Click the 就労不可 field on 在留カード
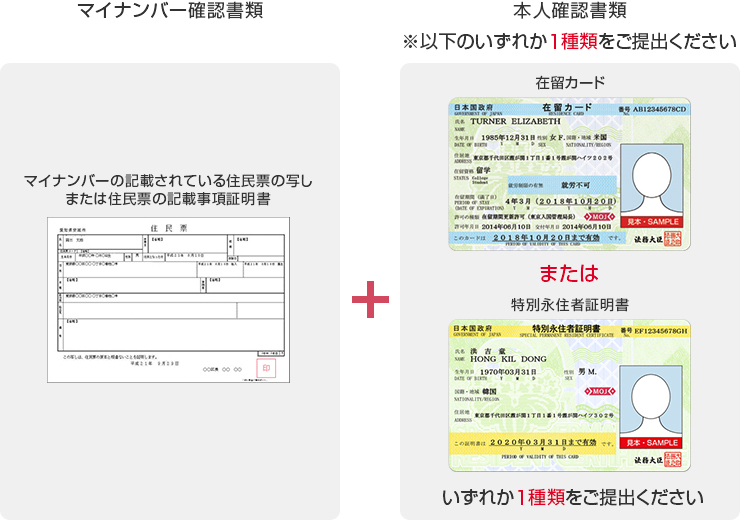 coord(562,185)
